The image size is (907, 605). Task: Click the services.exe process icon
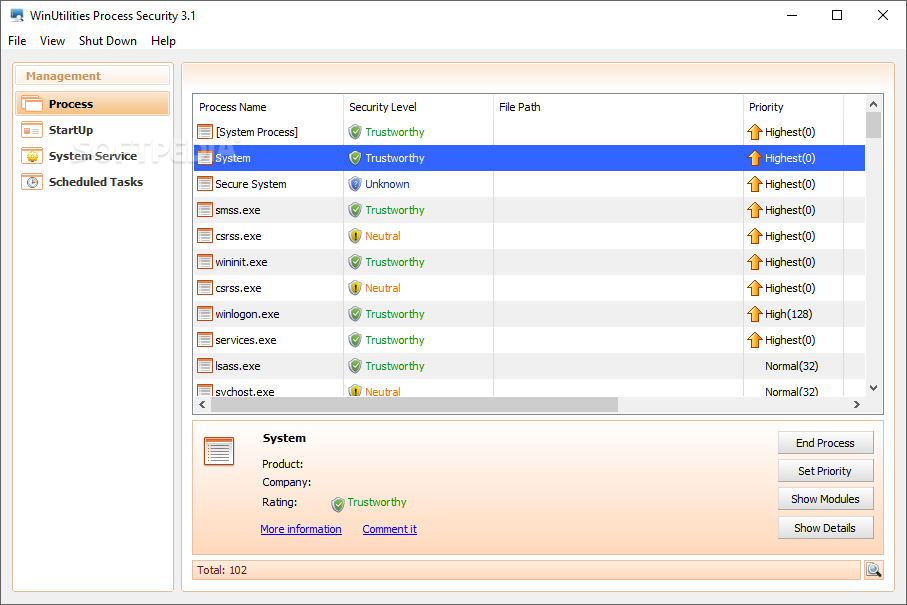[205, 340]
